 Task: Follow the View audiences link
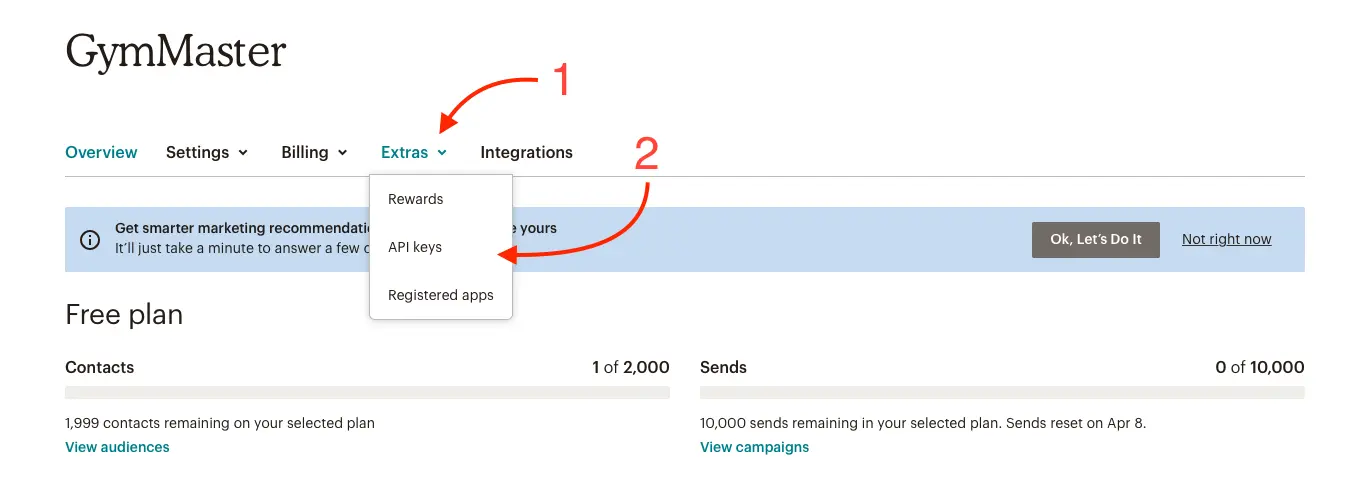click(x=117, y=447)
